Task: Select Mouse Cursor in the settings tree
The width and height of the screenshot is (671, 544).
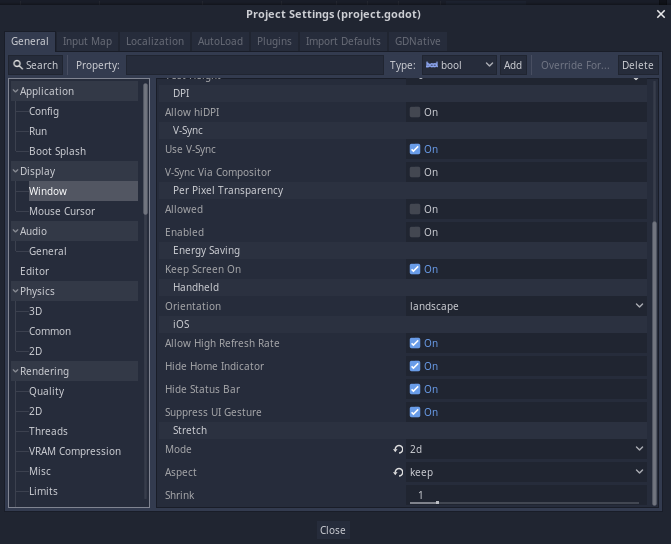Action: pos(62,211)
